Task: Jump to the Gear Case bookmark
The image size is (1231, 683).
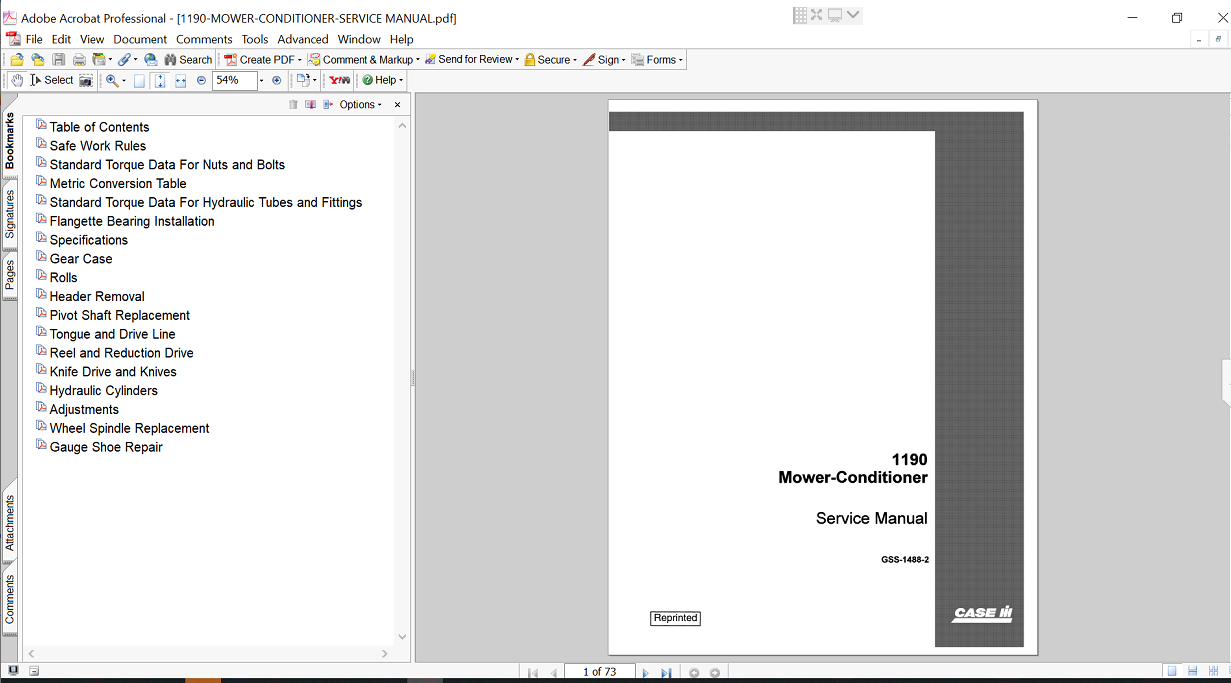Action: tap(81, 258)
